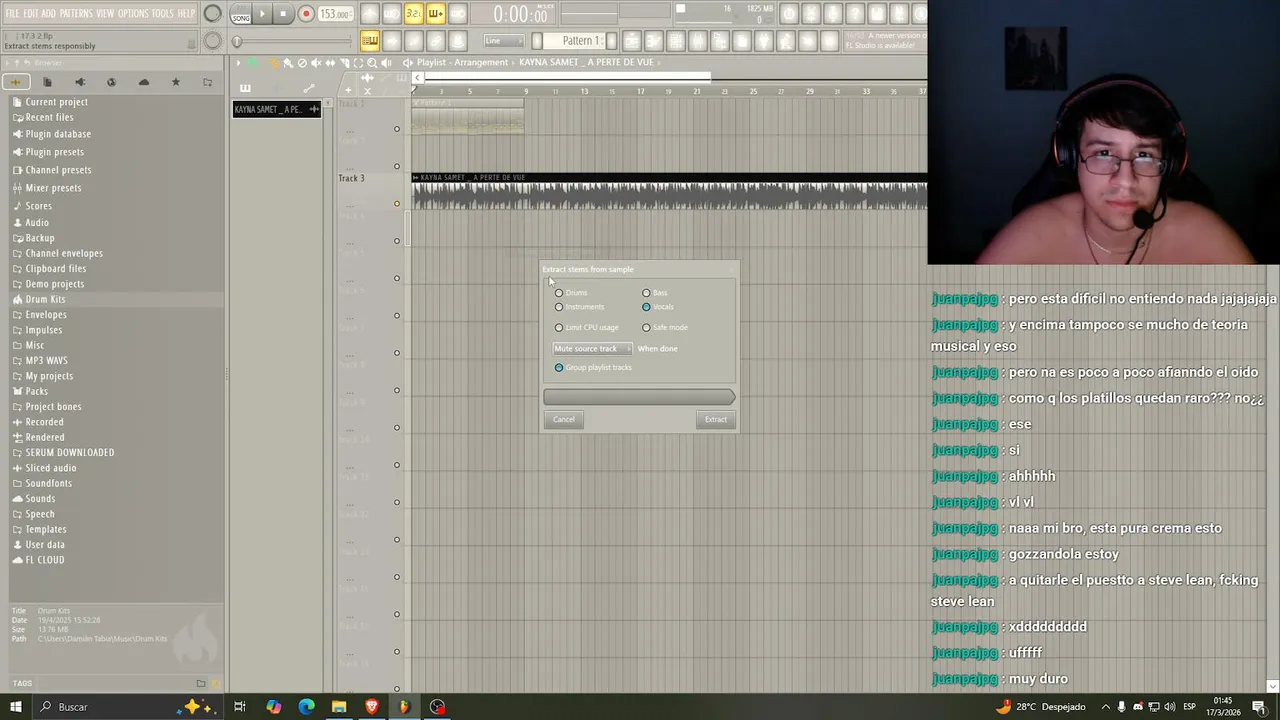Open Microsoft Edge from taskbar

pos(306,707)
